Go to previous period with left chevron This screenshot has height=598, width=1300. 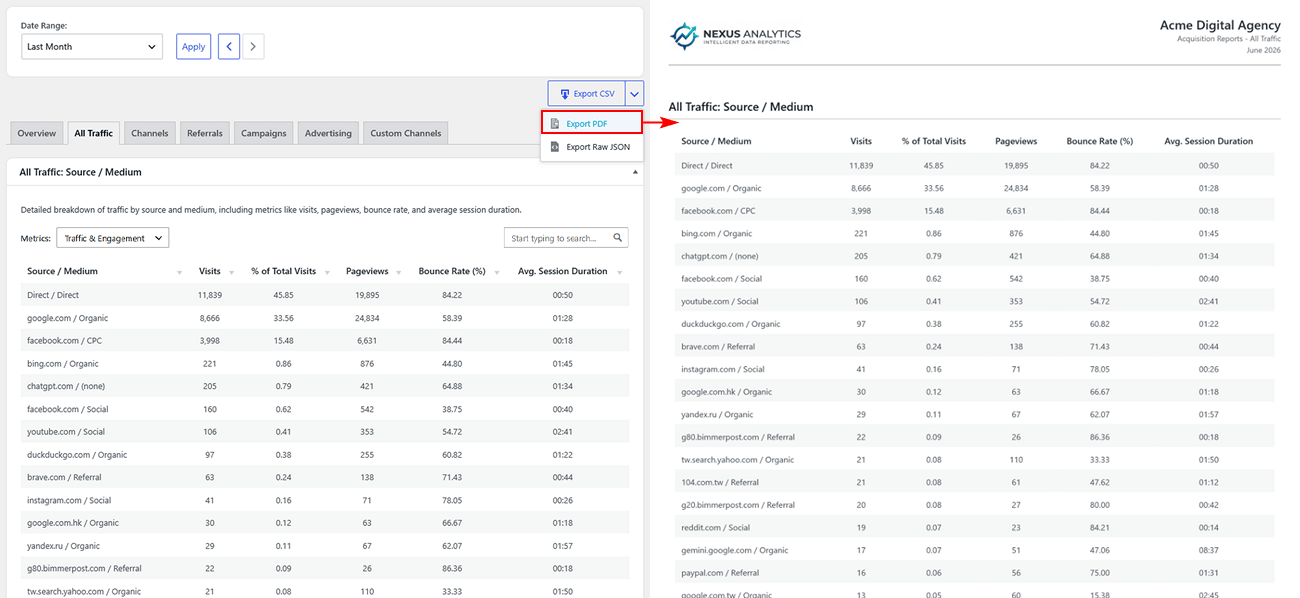coord(229,46)
